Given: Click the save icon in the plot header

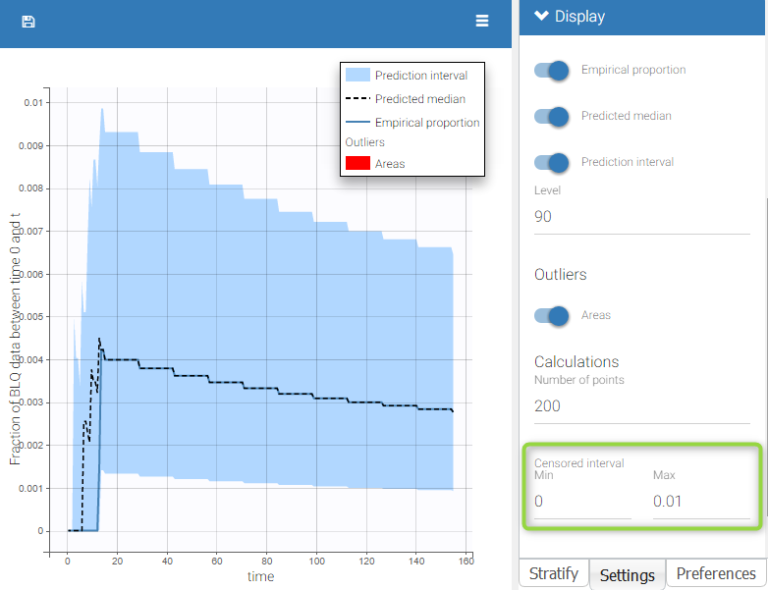Looking at the screenshot, I should click(28, 21).
